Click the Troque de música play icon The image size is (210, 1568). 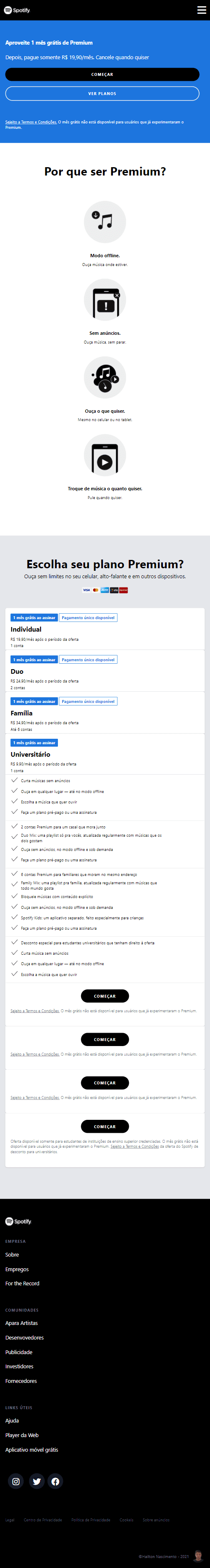click(x=105, y=455)
